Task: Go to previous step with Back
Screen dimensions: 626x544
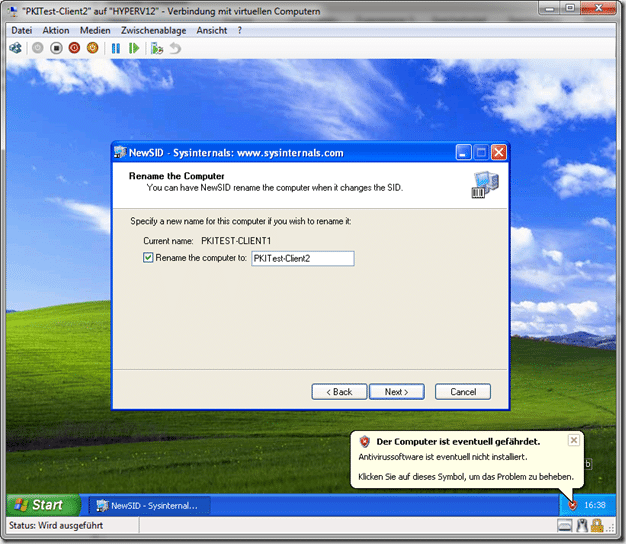Action: (x=339, y=392)
